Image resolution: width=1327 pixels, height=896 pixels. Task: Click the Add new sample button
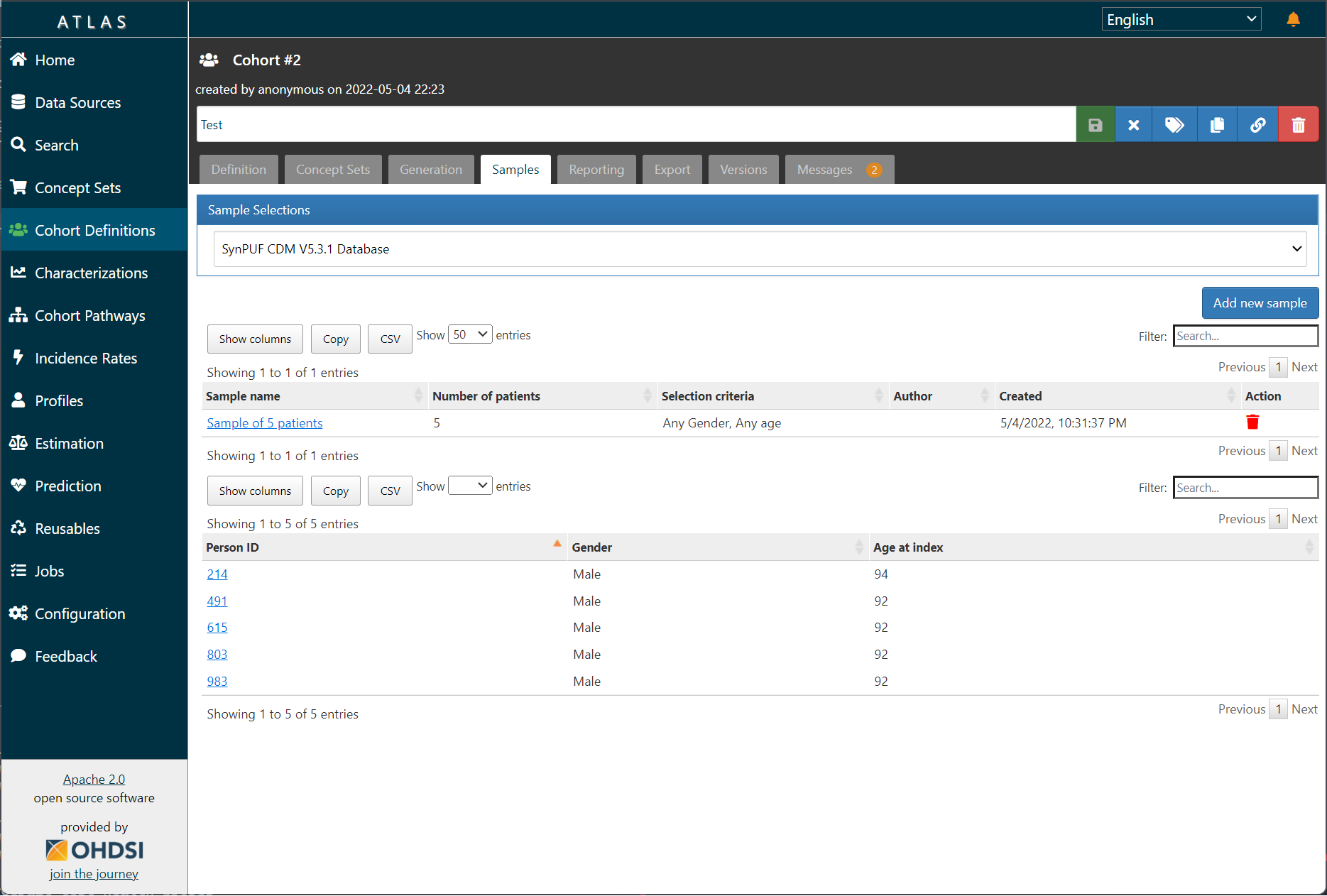[1260, 303]
